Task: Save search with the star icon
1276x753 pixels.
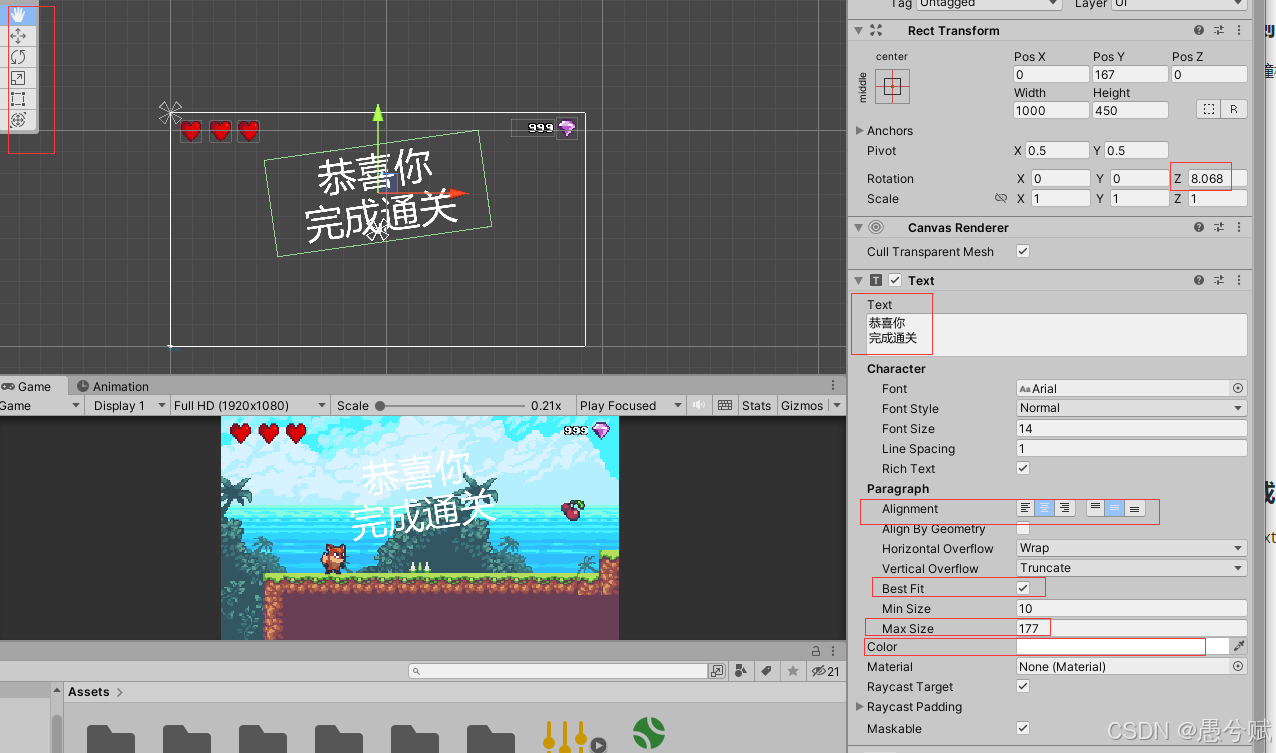Action: click(x=793, y=671)
